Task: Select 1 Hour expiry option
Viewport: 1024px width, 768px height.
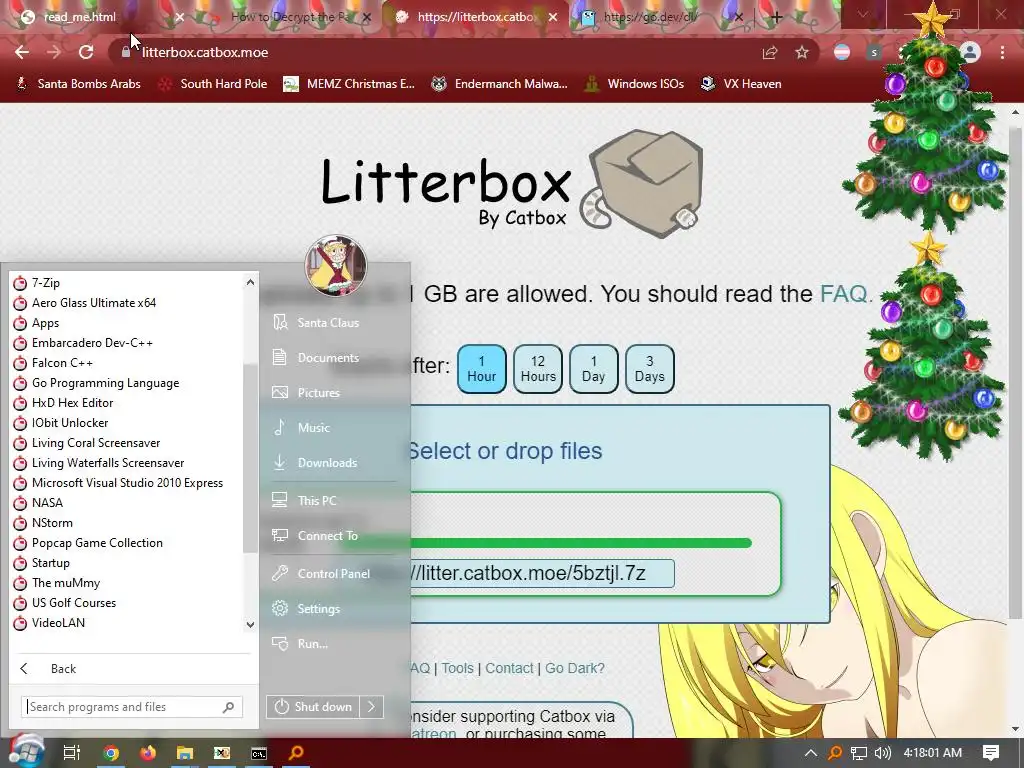Action: tap(482, 369)
